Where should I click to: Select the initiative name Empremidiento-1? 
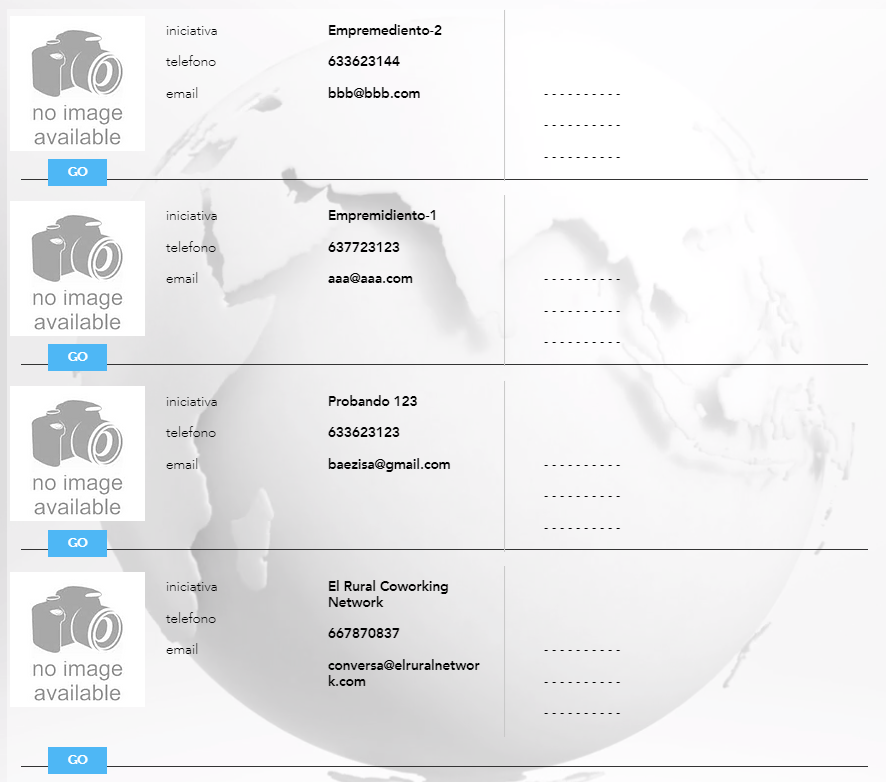(x=382, y=216)
